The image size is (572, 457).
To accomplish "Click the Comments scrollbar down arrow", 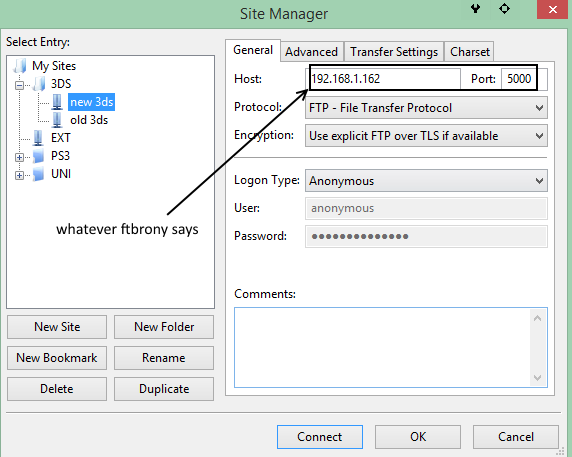I will (537, 377).
